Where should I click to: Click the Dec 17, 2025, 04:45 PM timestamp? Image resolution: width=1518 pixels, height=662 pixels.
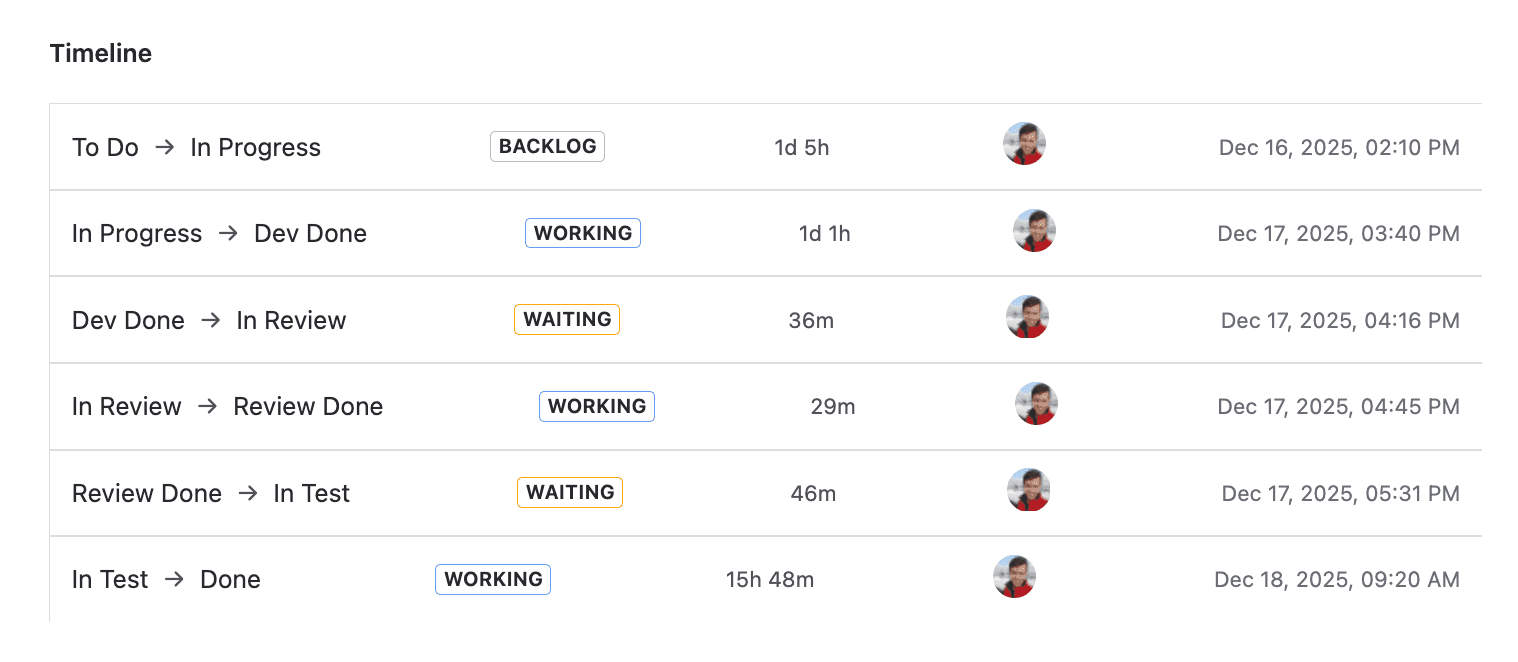click(x=1338, y=407)
